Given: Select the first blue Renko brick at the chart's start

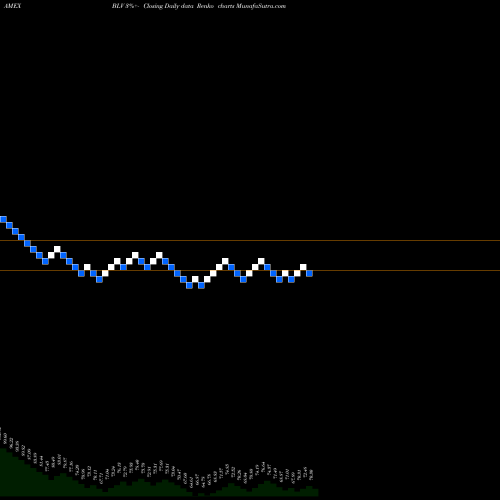Looking at the screenshot, I should click(x=3, y=219).
